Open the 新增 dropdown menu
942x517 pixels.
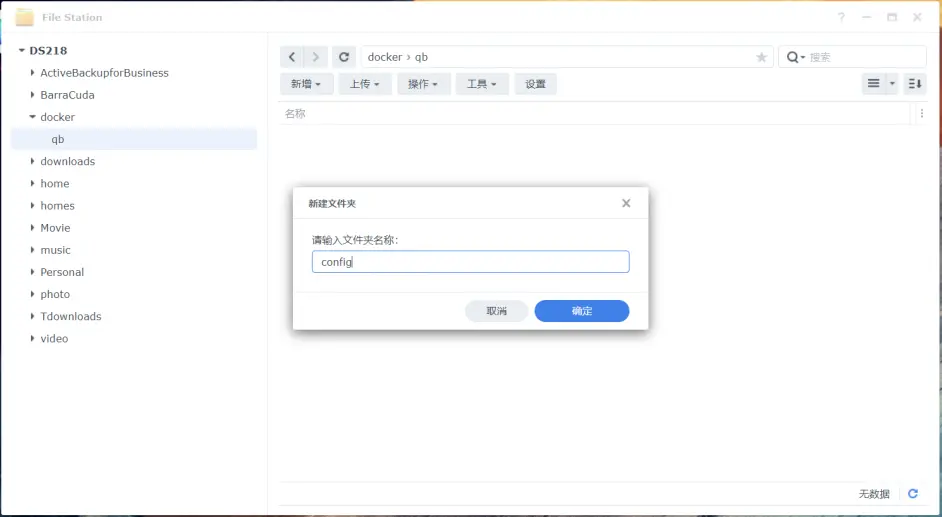pos(306,84)
